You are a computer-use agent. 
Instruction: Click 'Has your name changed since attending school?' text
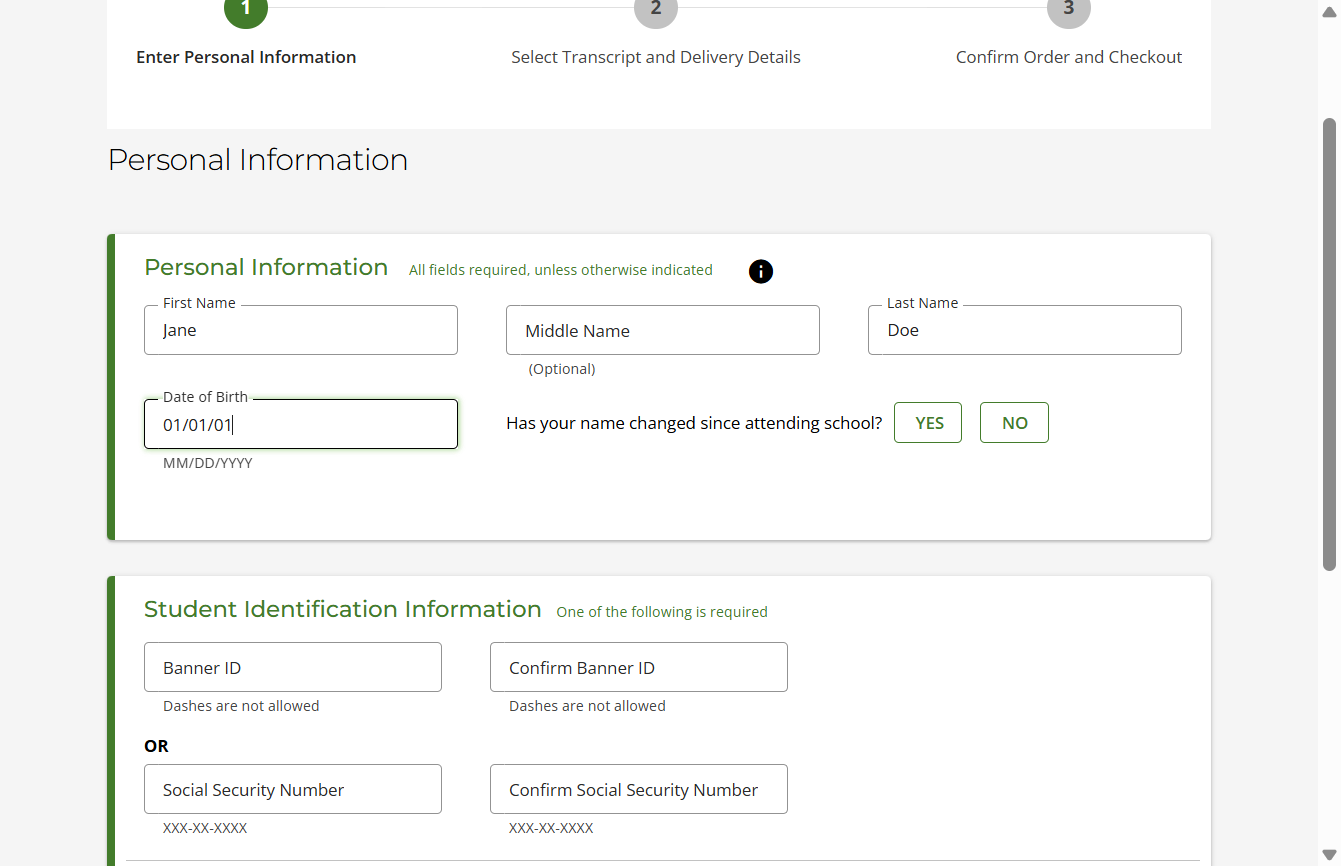coord(694,423)
